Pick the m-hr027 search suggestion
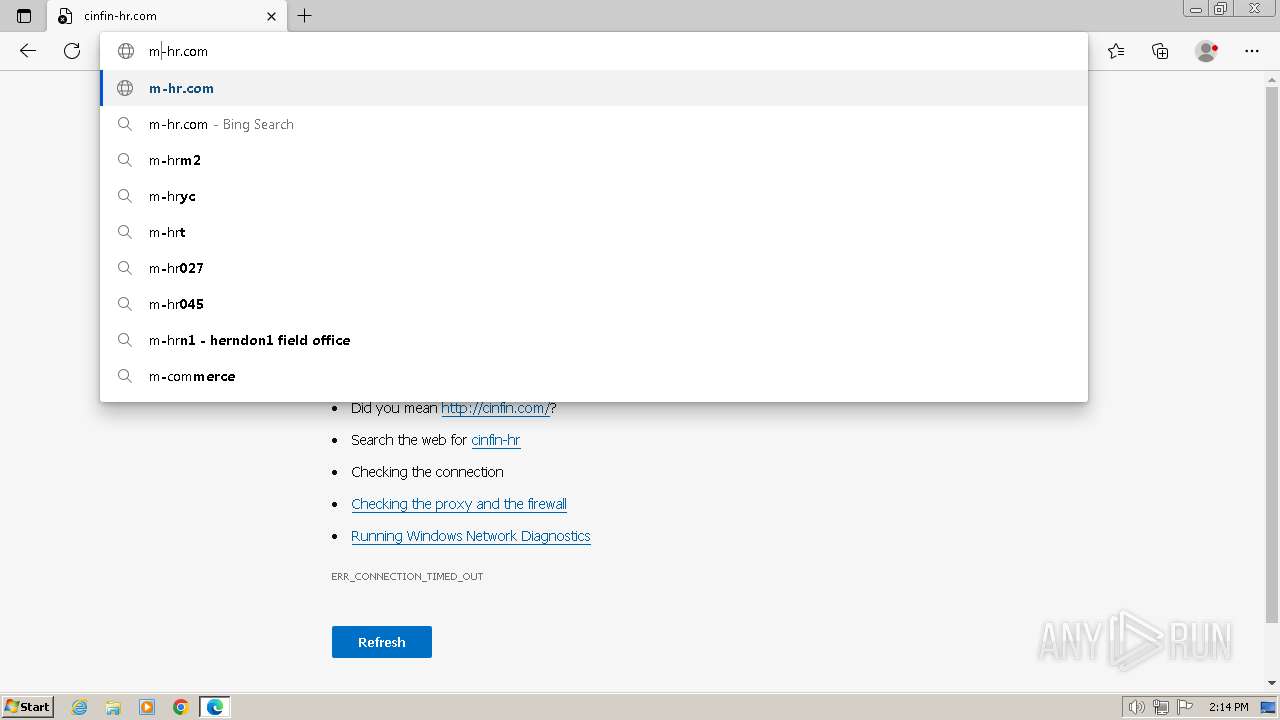Image resolution: width=1280 pixels, height=720 pixels. tap(594, 268)
